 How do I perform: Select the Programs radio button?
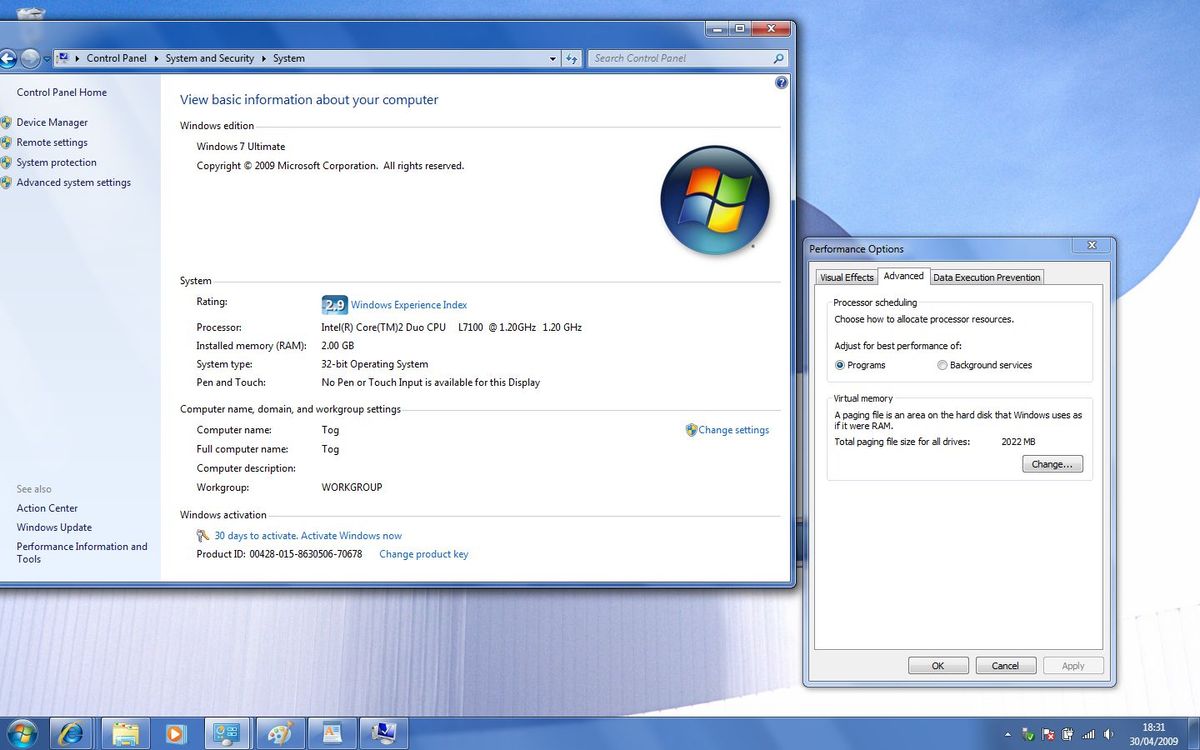tap(840, 365)
